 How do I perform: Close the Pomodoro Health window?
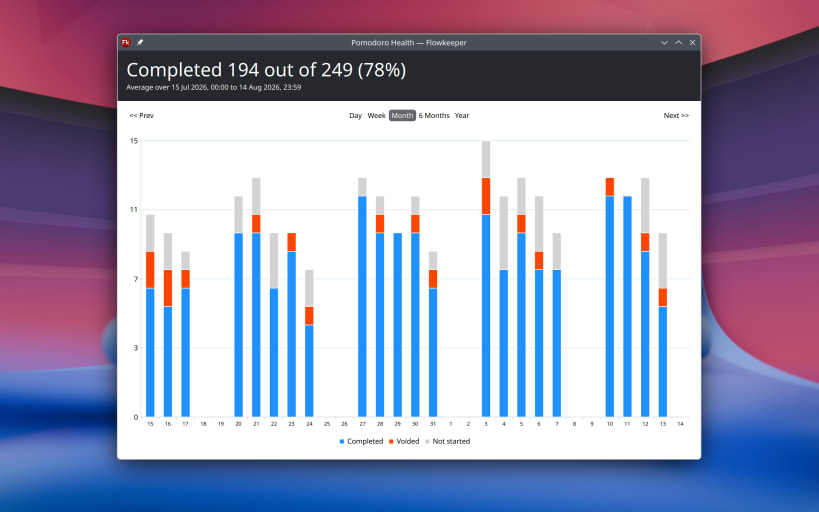pos(693,43)
